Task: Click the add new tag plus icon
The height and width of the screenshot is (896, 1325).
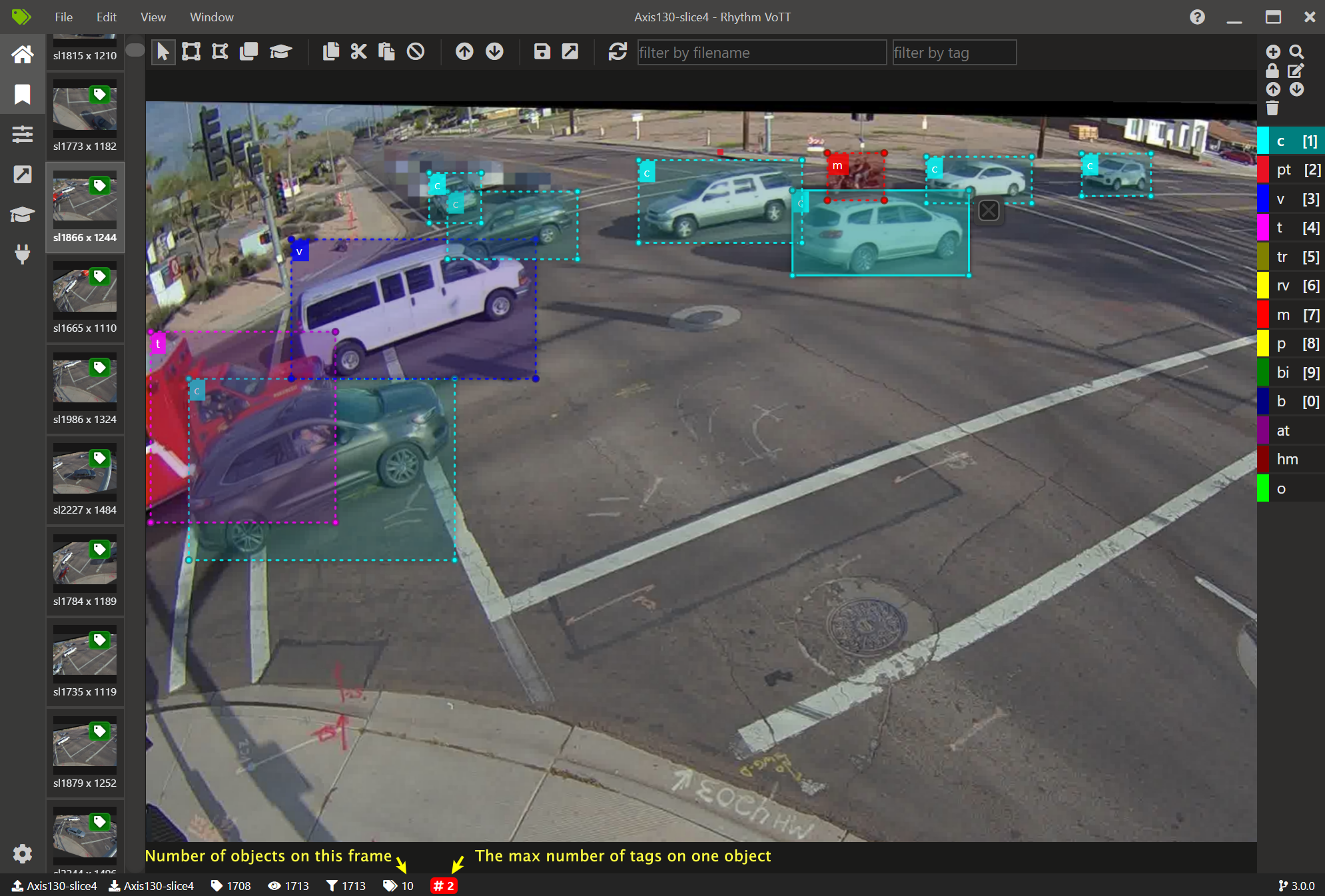Action: [x=1272, y=52]
